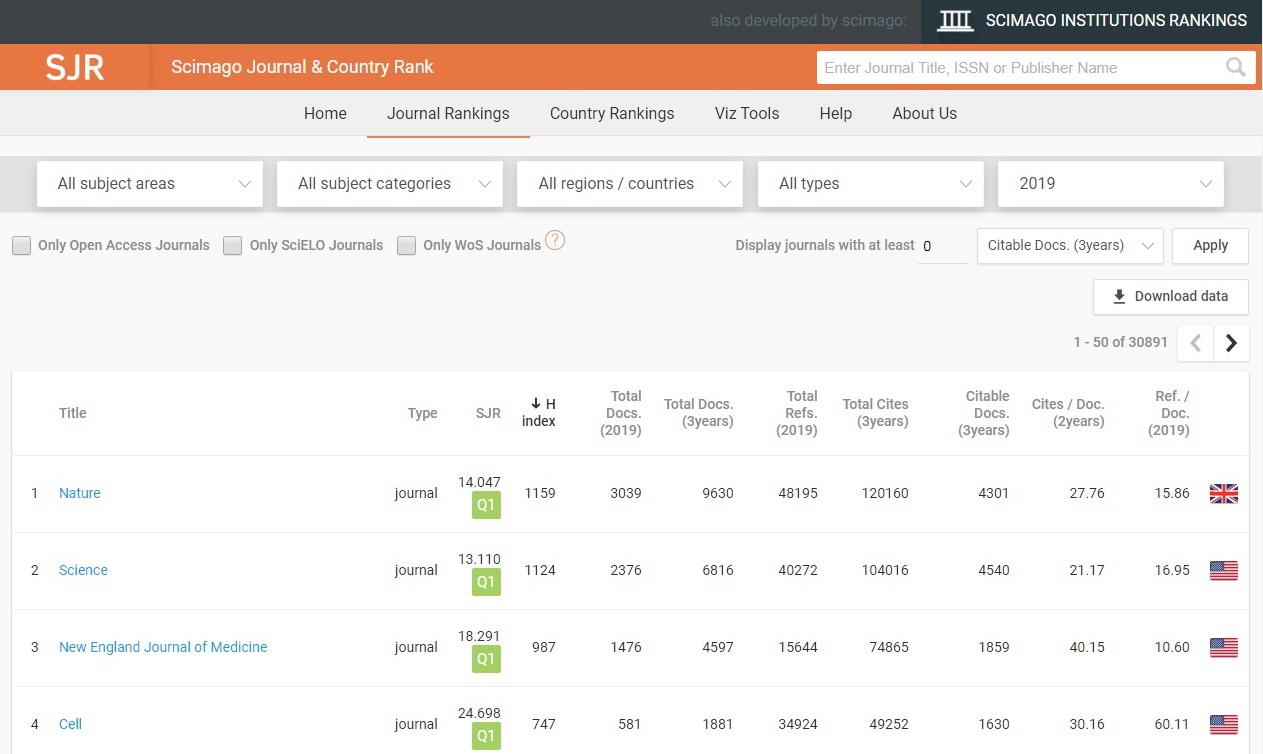Sort by Total Docs. (3years) column
Screen dimensions: 1263x754
pyautogui.click(x=699, y=413)
